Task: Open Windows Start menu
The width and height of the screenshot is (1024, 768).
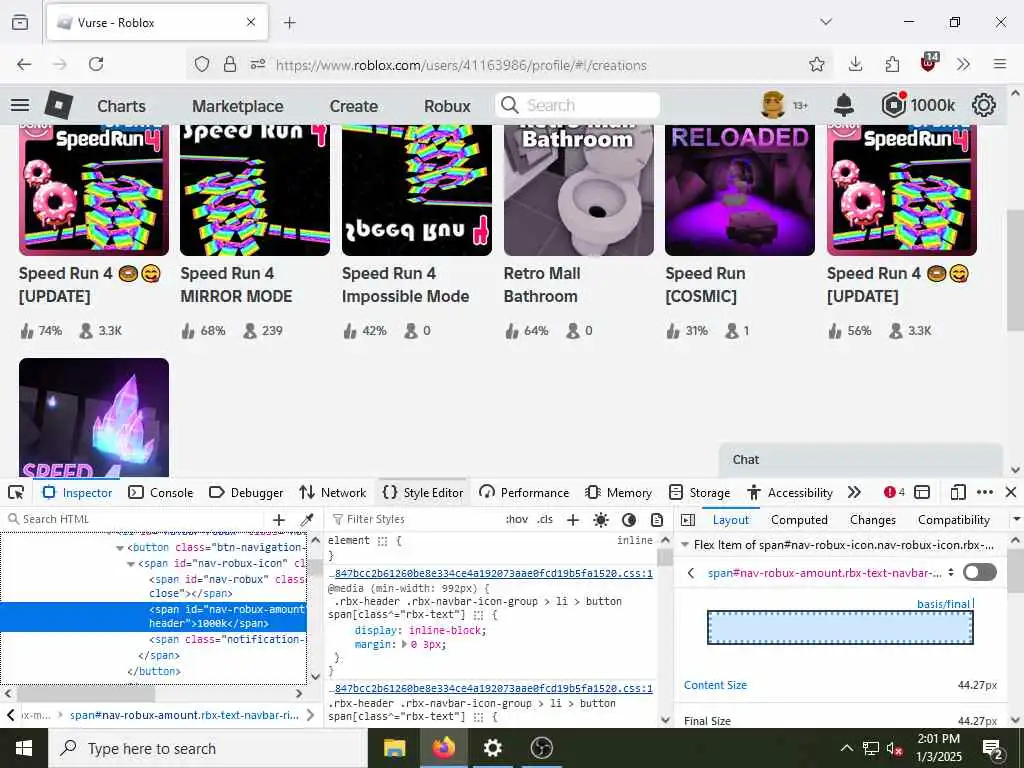Action: coord(24,748)
